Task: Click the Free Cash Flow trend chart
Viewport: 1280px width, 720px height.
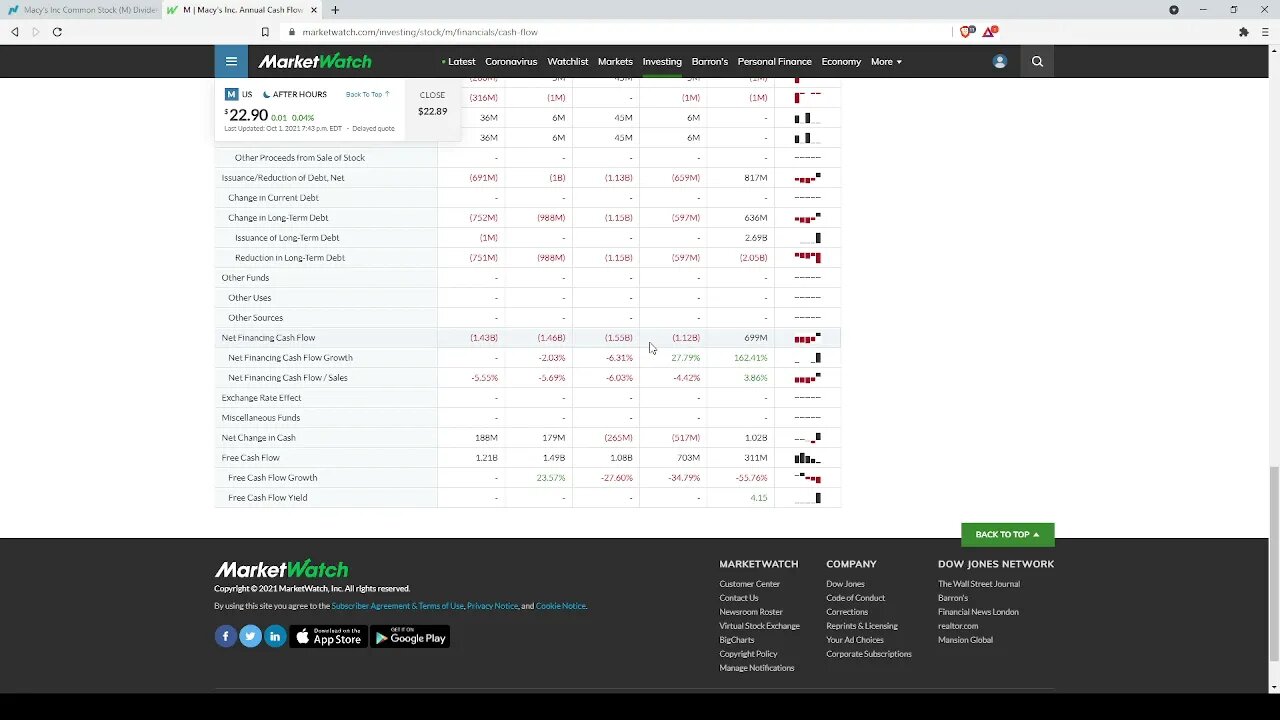Action: coord(807,458)
